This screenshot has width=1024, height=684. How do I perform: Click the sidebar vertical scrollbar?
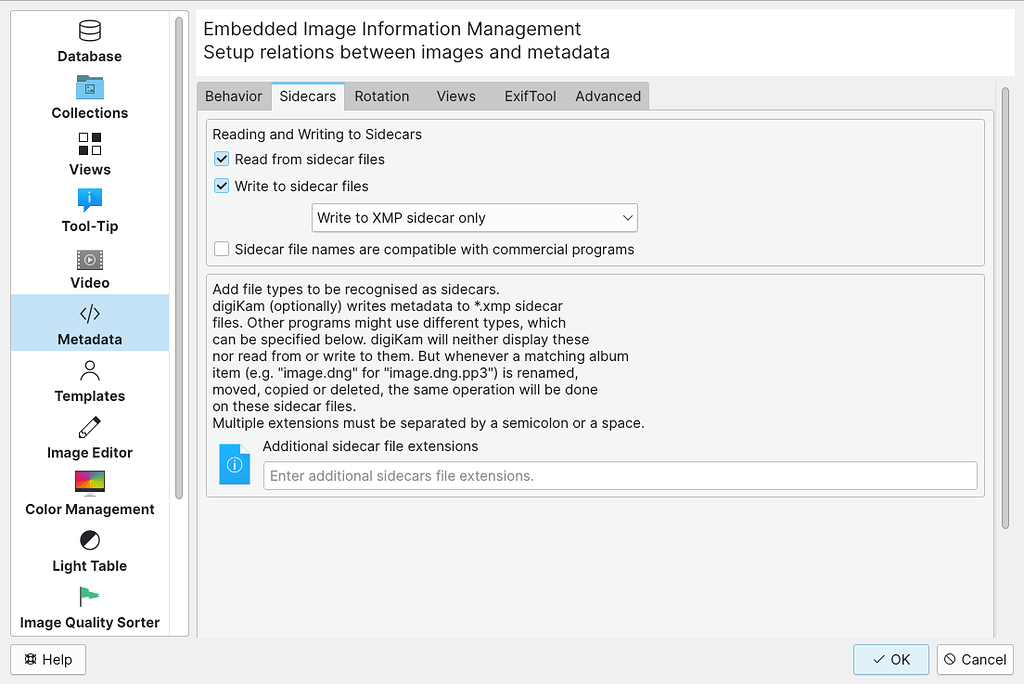coord(179,258)
